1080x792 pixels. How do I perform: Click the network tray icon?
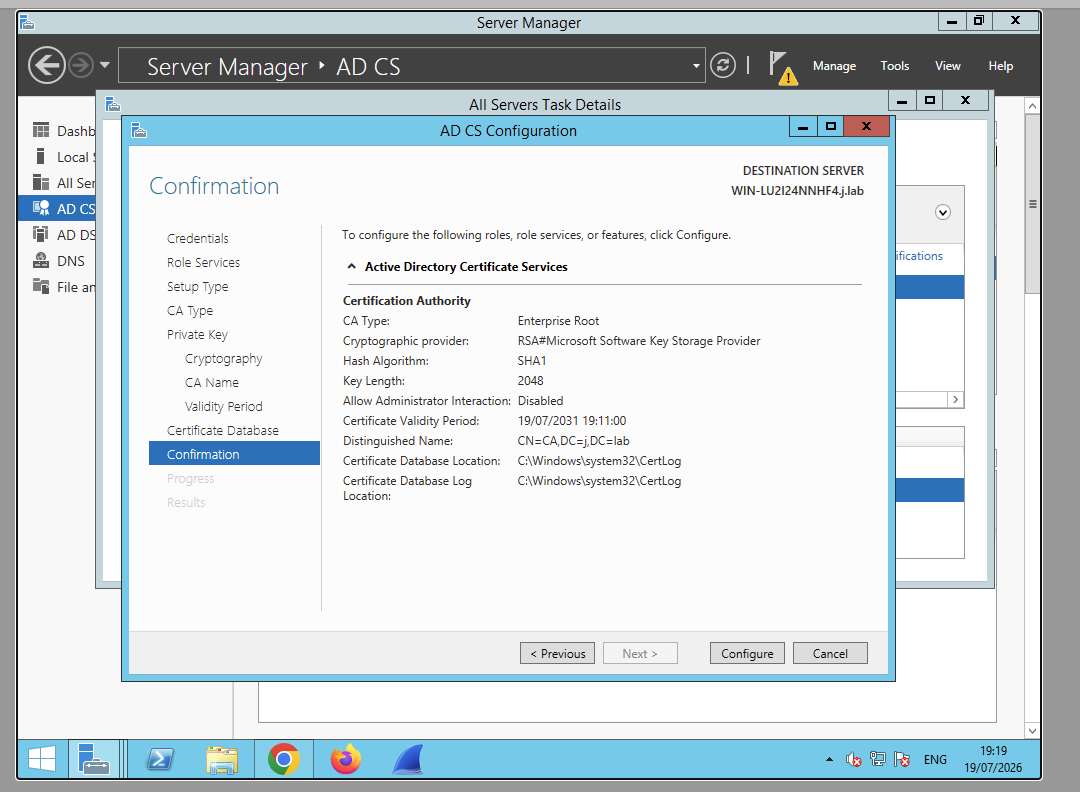(878, 759)
